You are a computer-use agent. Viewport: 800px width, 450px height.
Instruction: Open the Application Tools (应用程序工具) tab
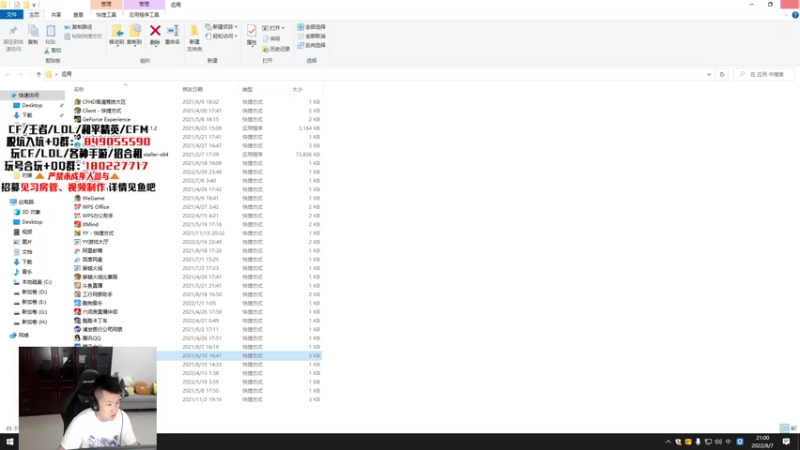144,15
